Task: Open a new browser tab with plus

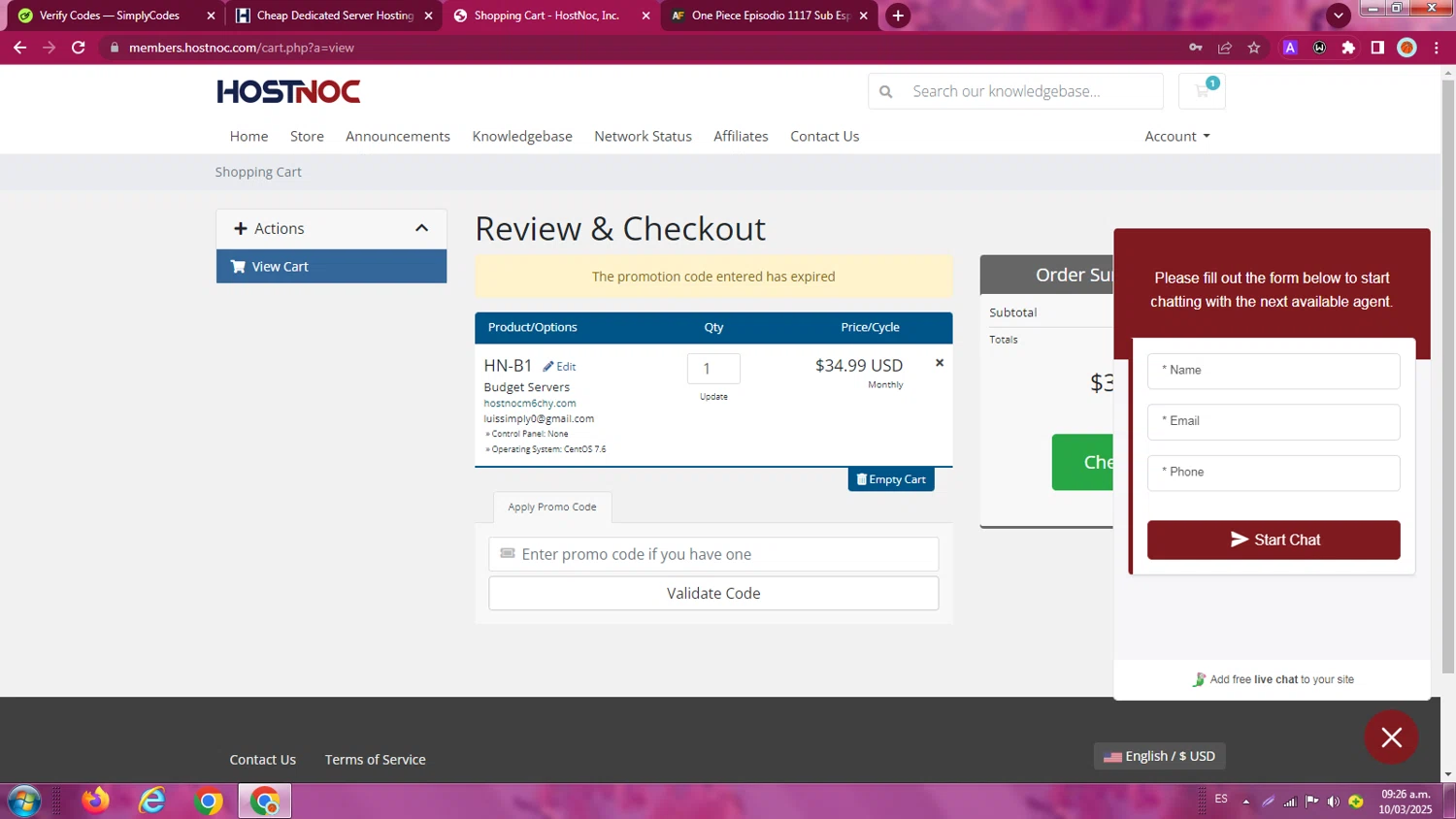Action: tap(898, 16)
